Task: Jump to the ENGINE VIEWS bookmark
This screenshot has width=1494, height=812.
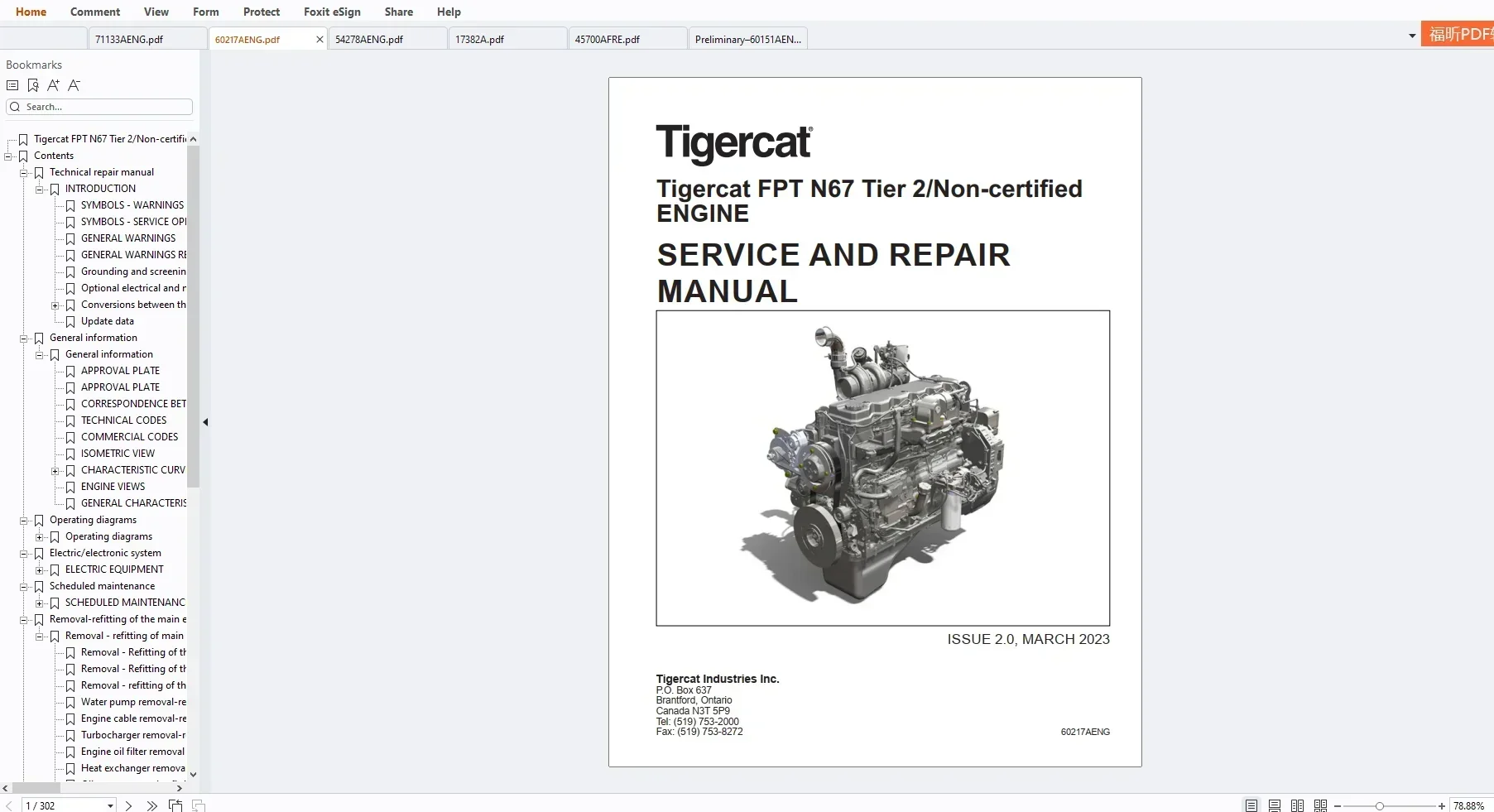Action: pyautogui.click(x=113, y=487)
